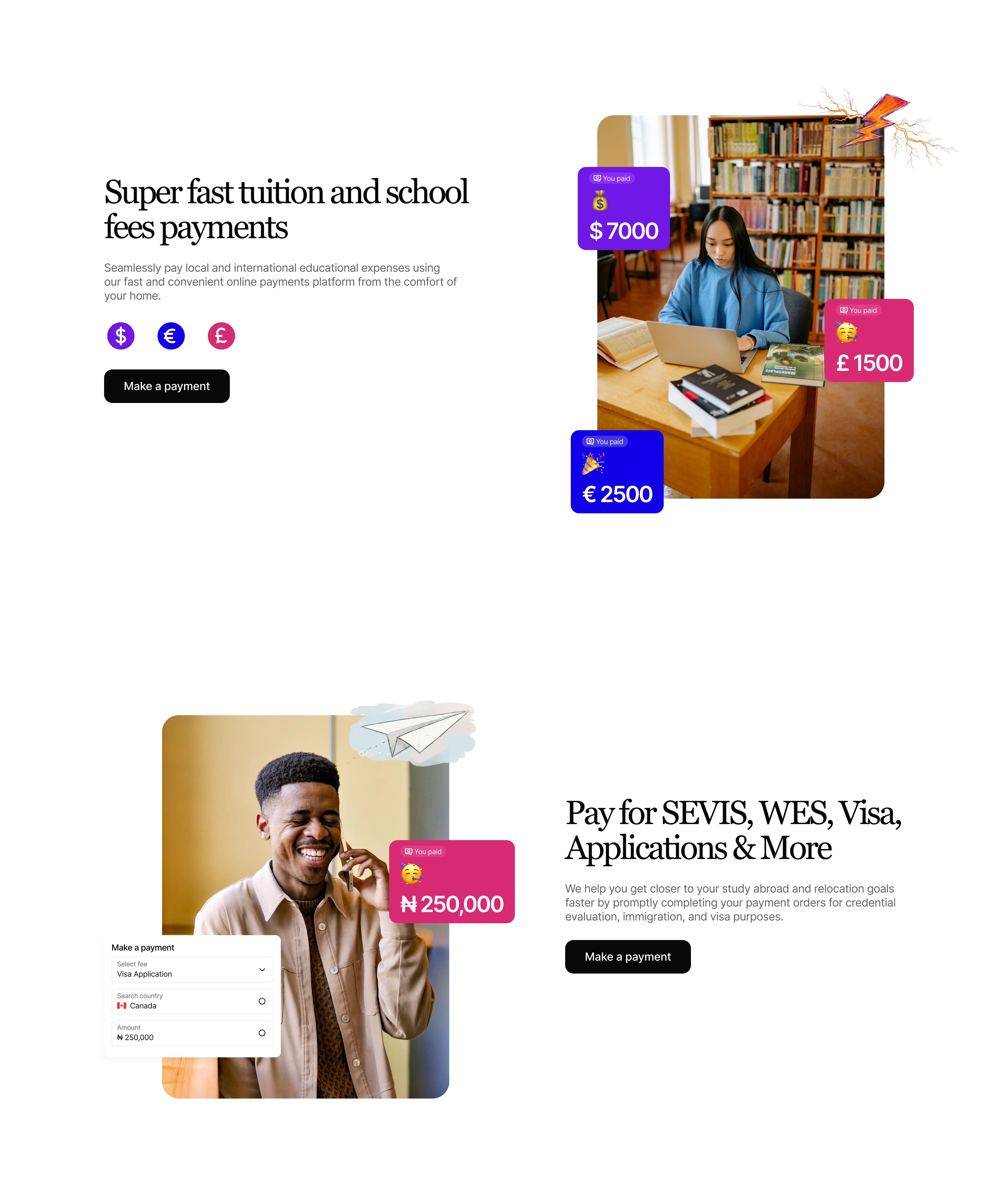Viewport: 1006px width, 1204px height.
Task: Click the party popper emoji on the €2500 card
Action: 593,463
